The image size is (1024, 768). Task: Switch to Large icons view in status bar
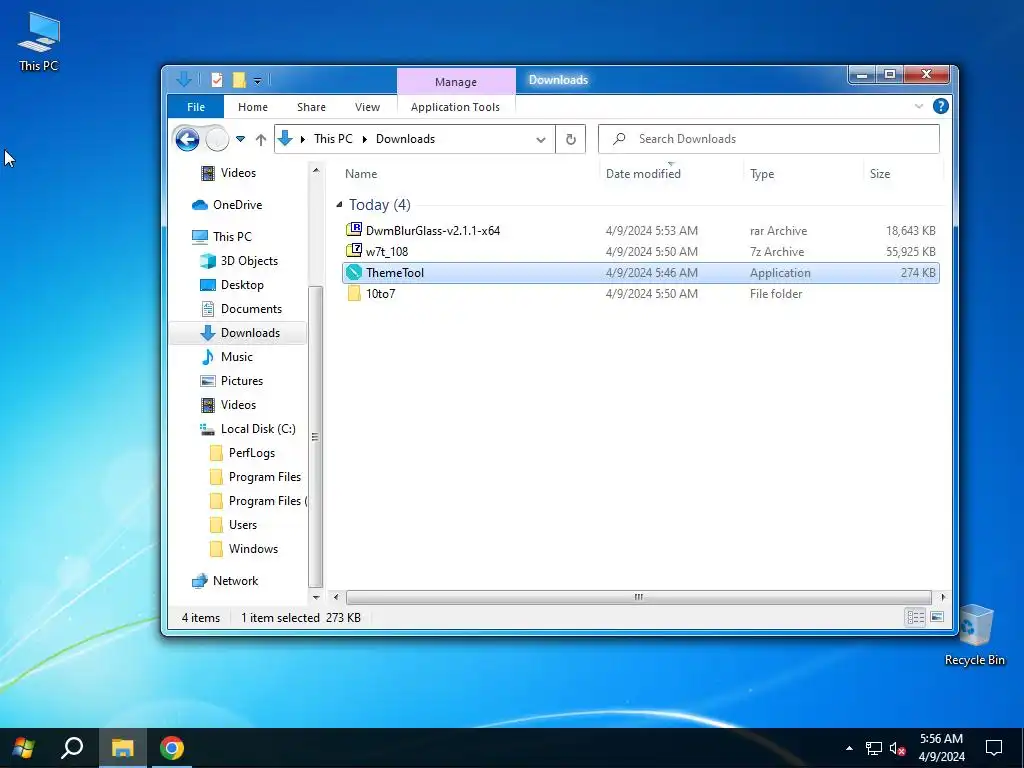(x=937, y=617)
